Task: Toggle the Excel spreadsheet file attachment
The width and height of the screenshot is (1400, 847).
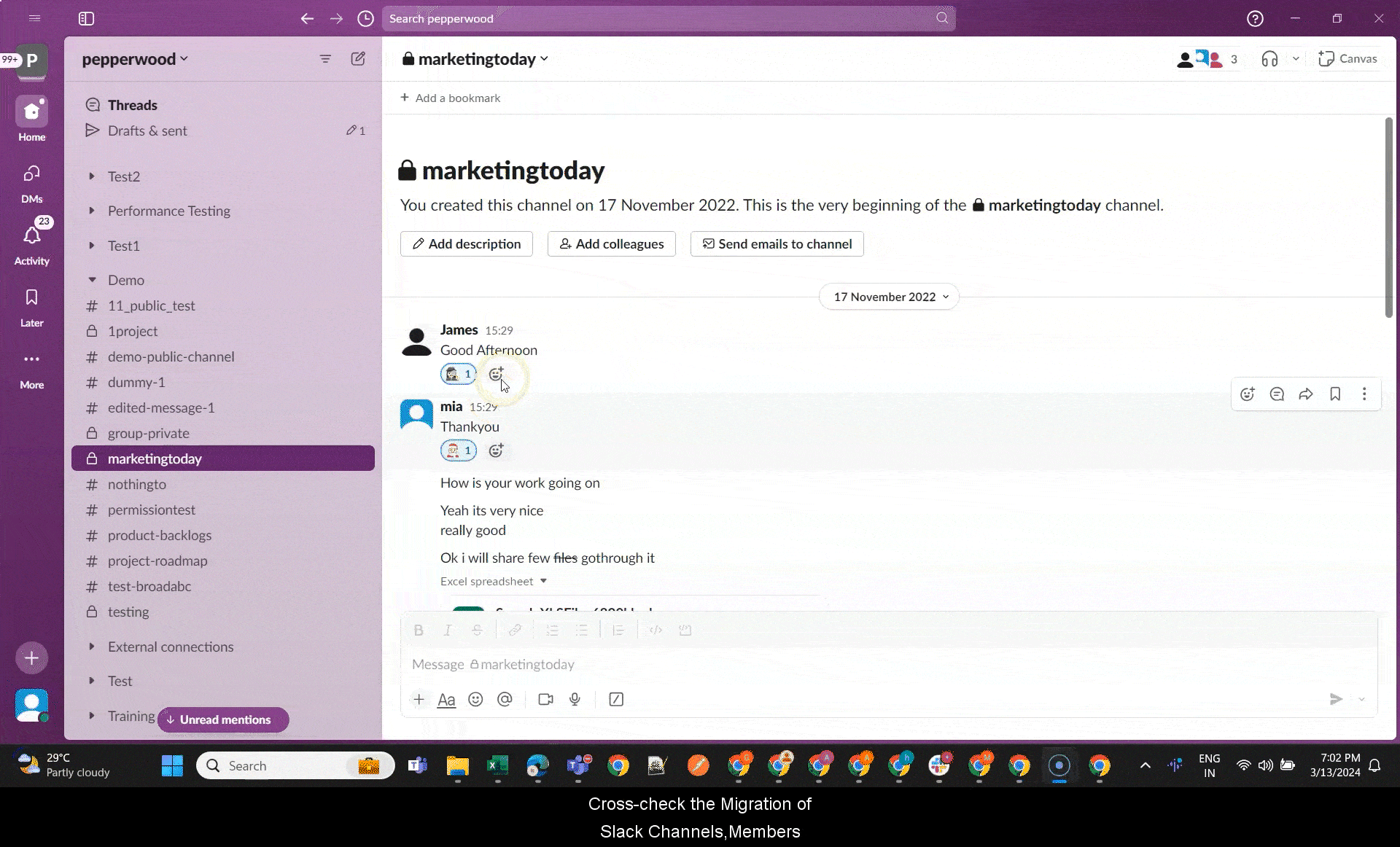Action: [x=545, y=581]
